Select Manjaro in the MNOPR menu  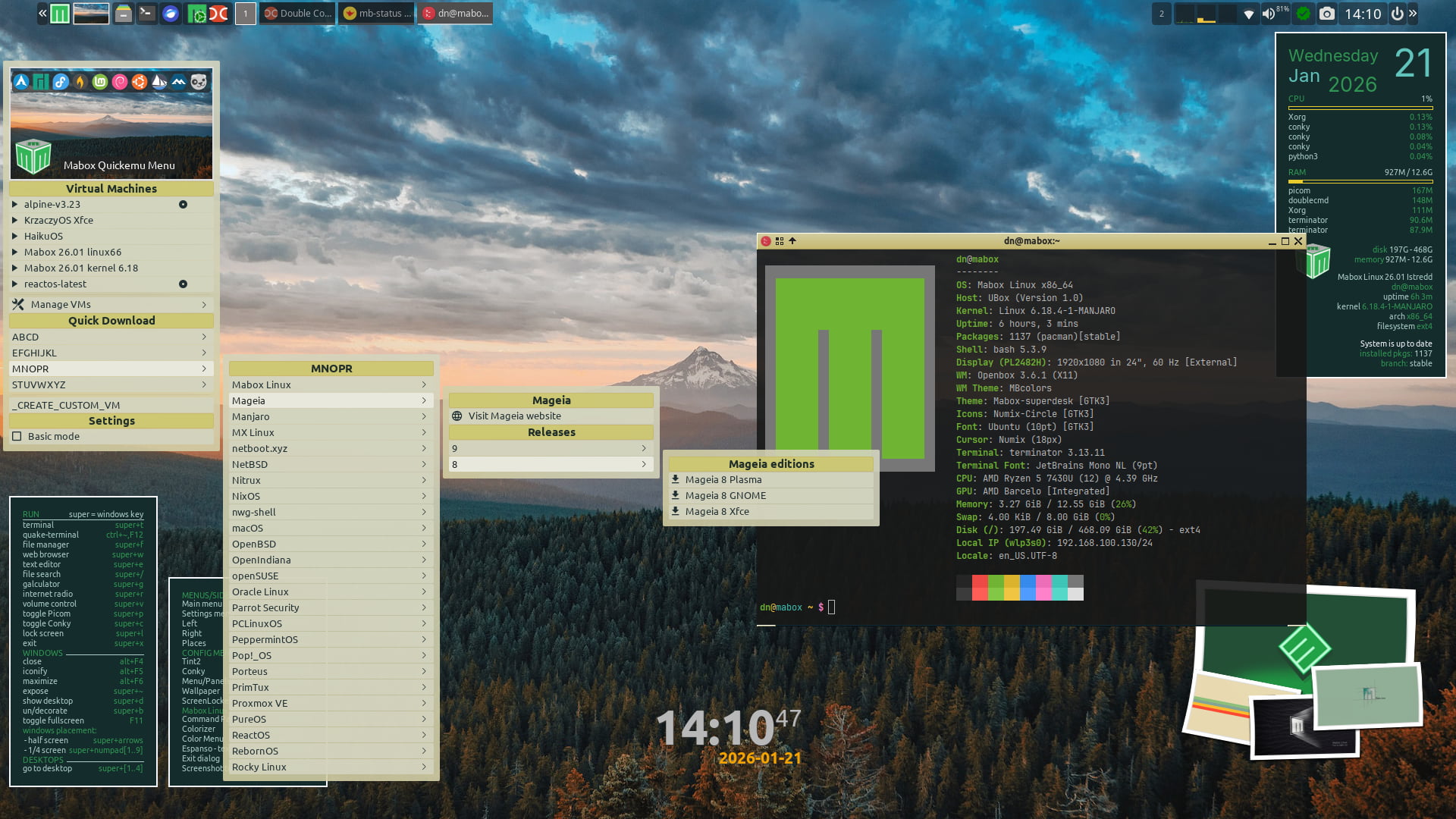coord(331,417)
